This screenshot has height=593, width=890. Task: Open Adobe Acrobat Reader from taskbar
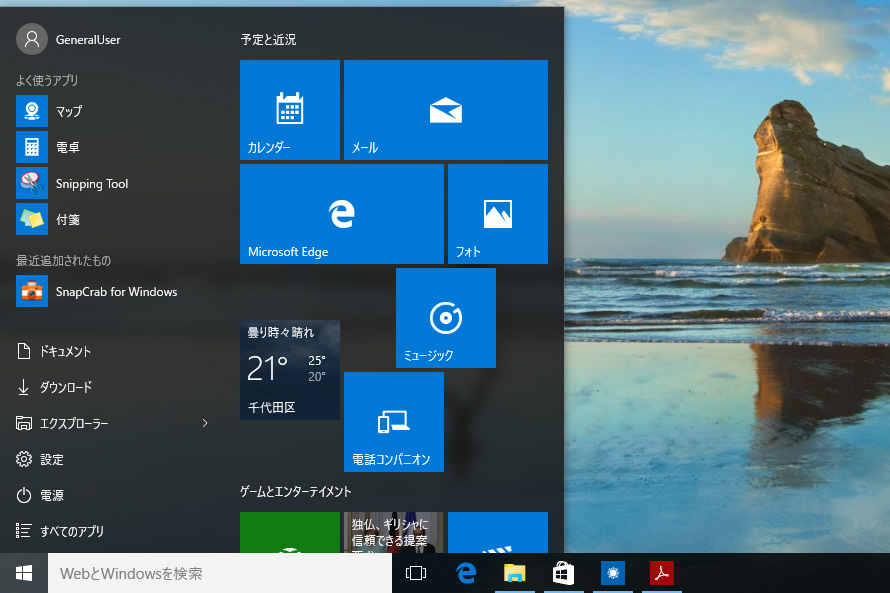pyautogui.click(x=662, y=573)
